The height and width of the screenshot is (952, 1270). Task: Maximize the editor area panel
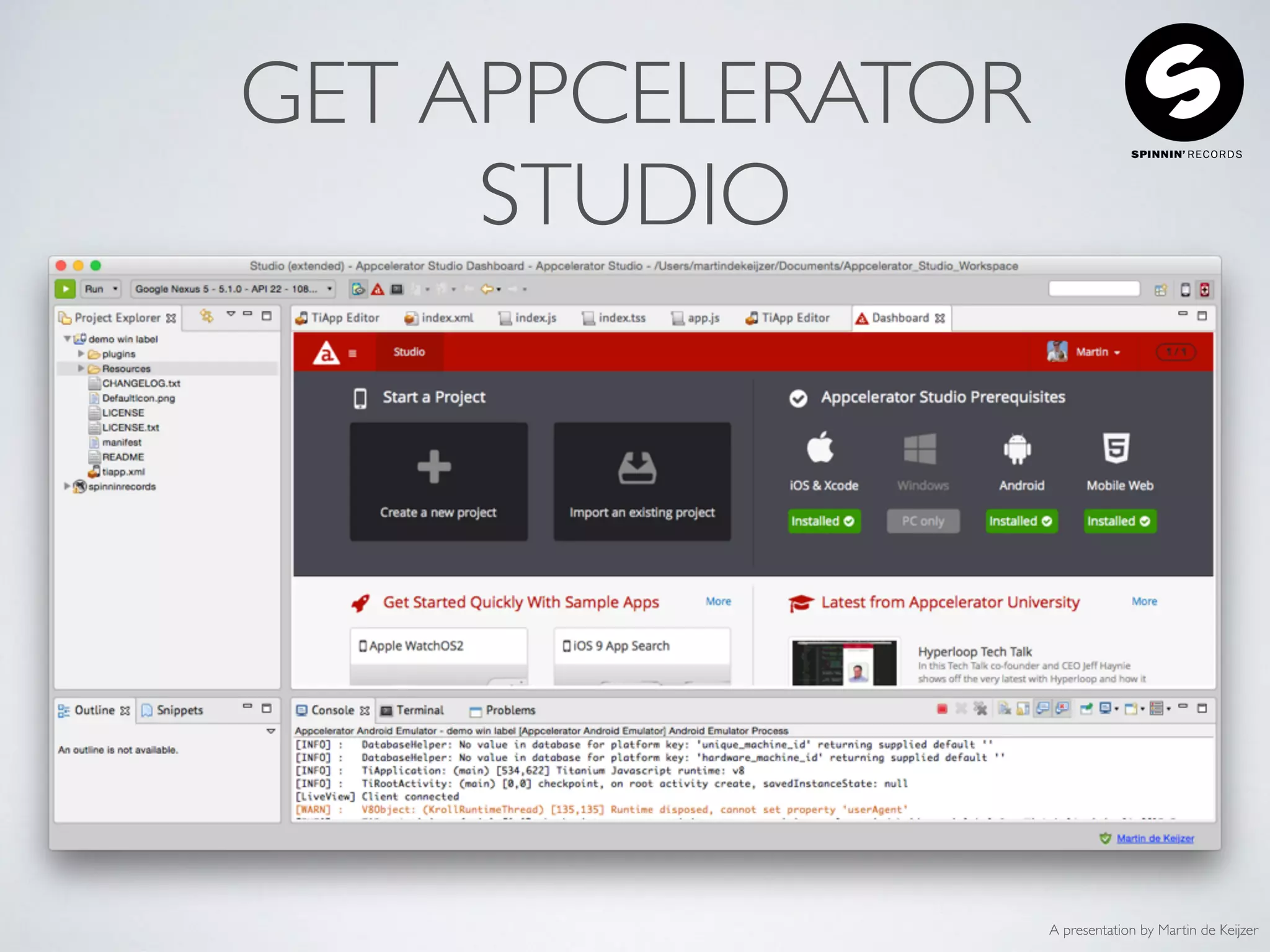[x=1202, y=315]
